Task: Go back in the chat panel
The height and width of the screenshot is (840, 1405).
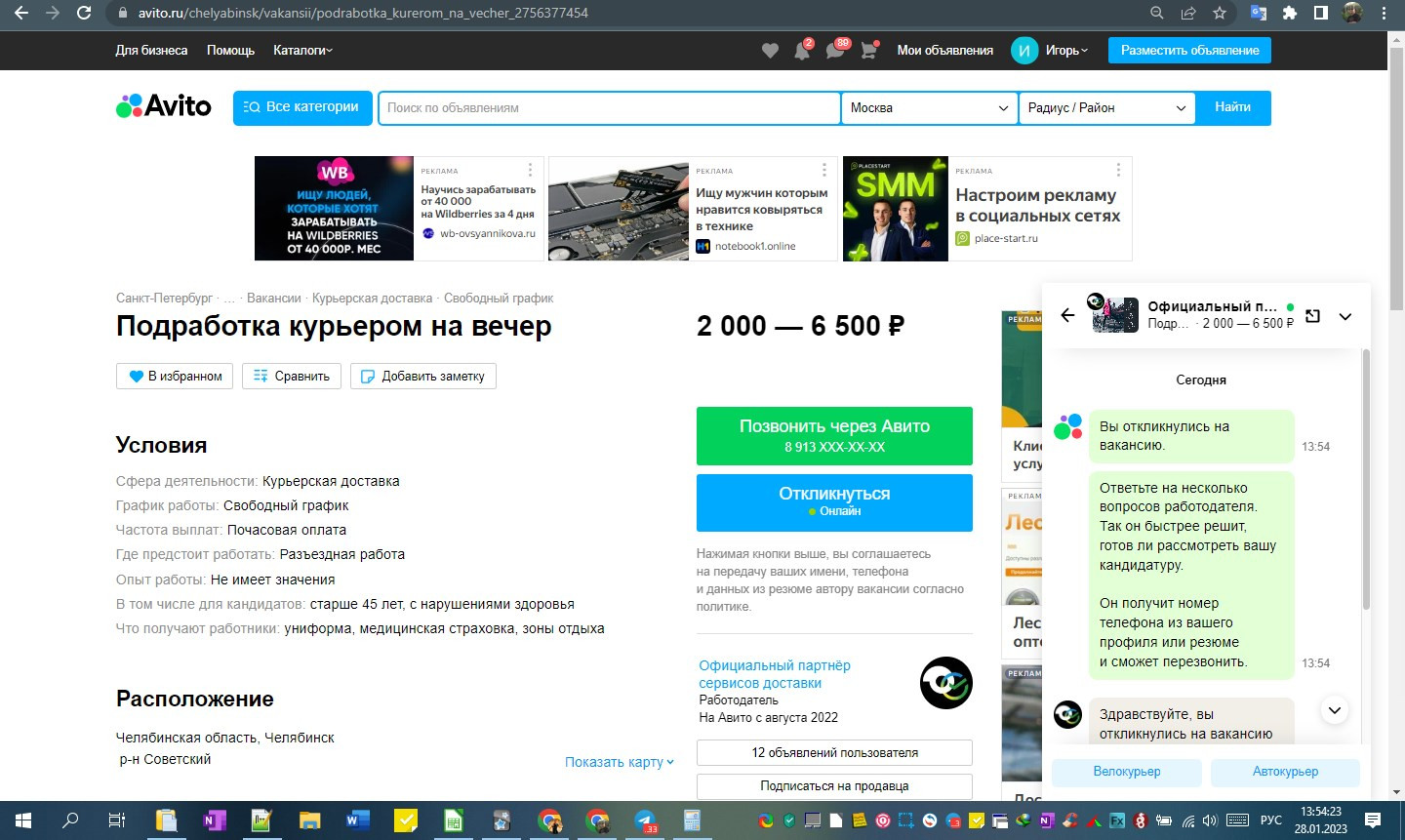Action: (1067, 315)
